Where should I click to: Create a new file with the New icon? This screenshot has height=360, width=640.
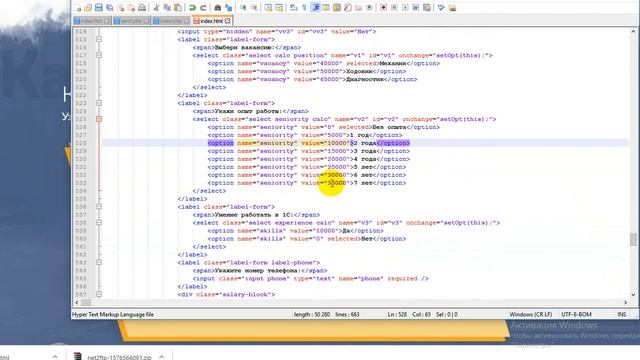coord(77,8)
